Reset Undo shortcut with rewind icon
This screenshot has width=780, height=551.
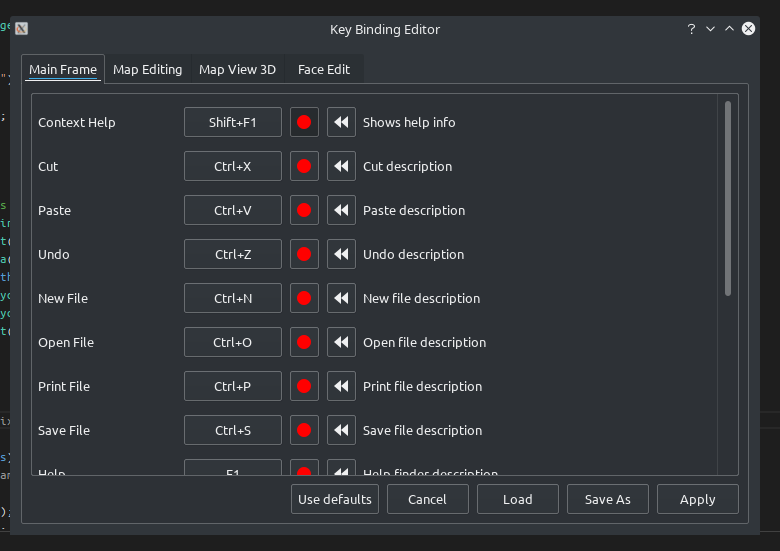pyautogui.click(x=341, y=254)
